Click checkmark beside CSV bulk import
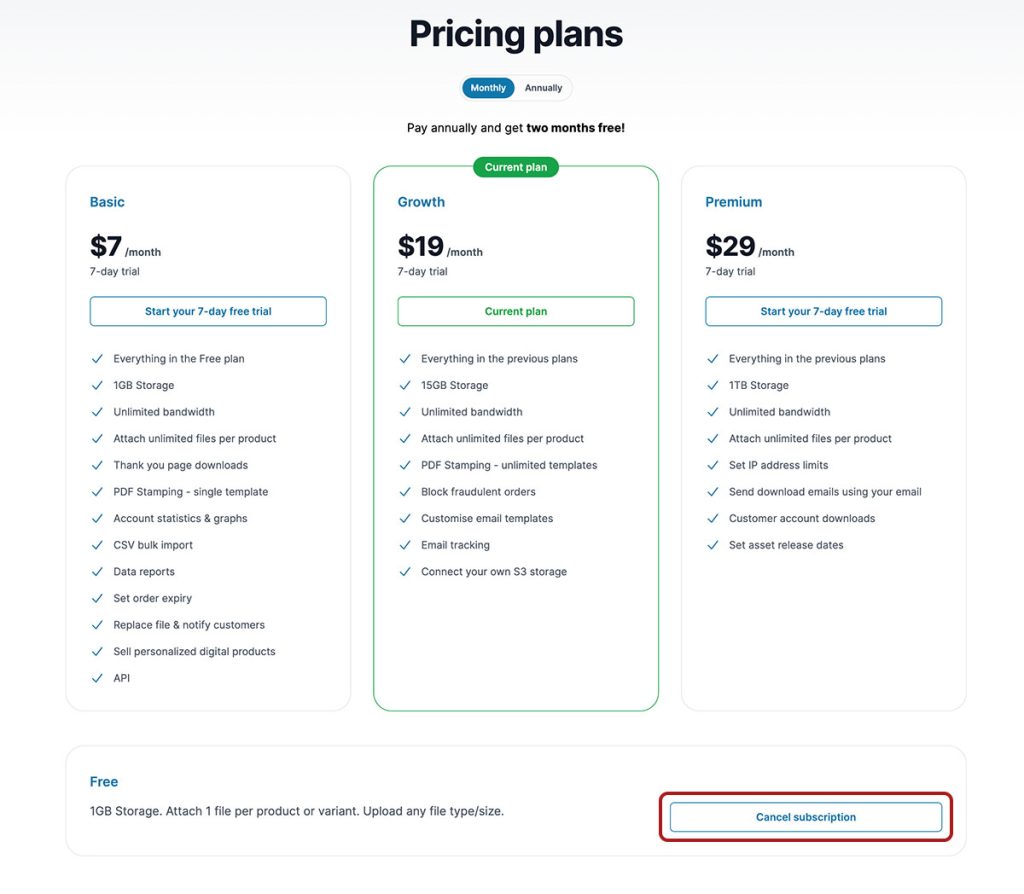Screen dimensions: 1024x894 (97, 545)
